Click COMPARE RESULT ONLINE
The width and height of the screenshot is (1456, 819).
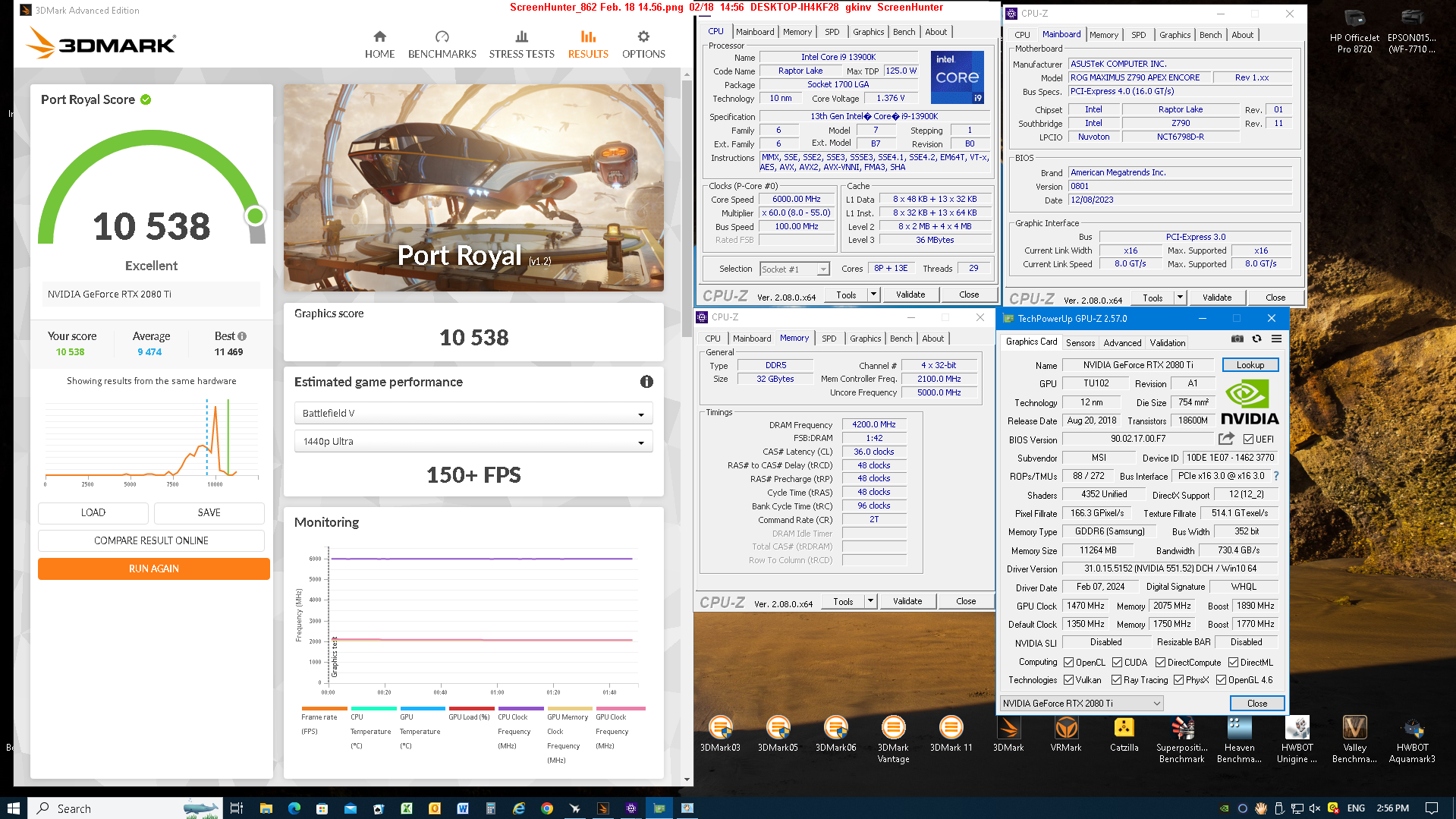151,540
